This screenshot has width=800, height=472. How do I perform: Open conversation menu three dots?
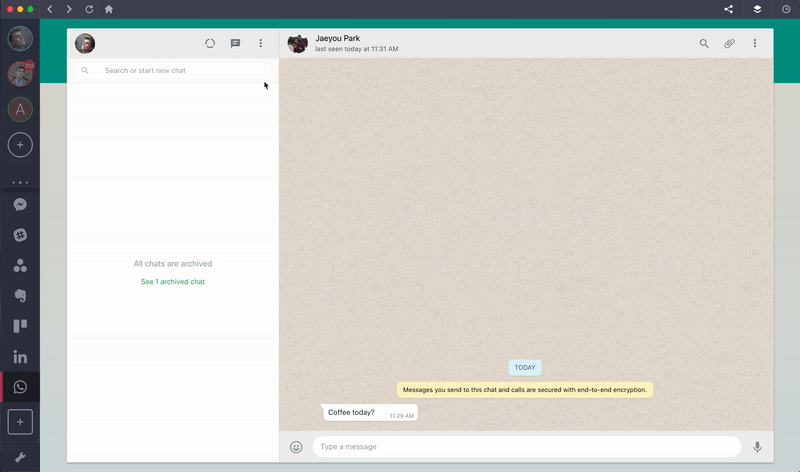tap(755, 43)
